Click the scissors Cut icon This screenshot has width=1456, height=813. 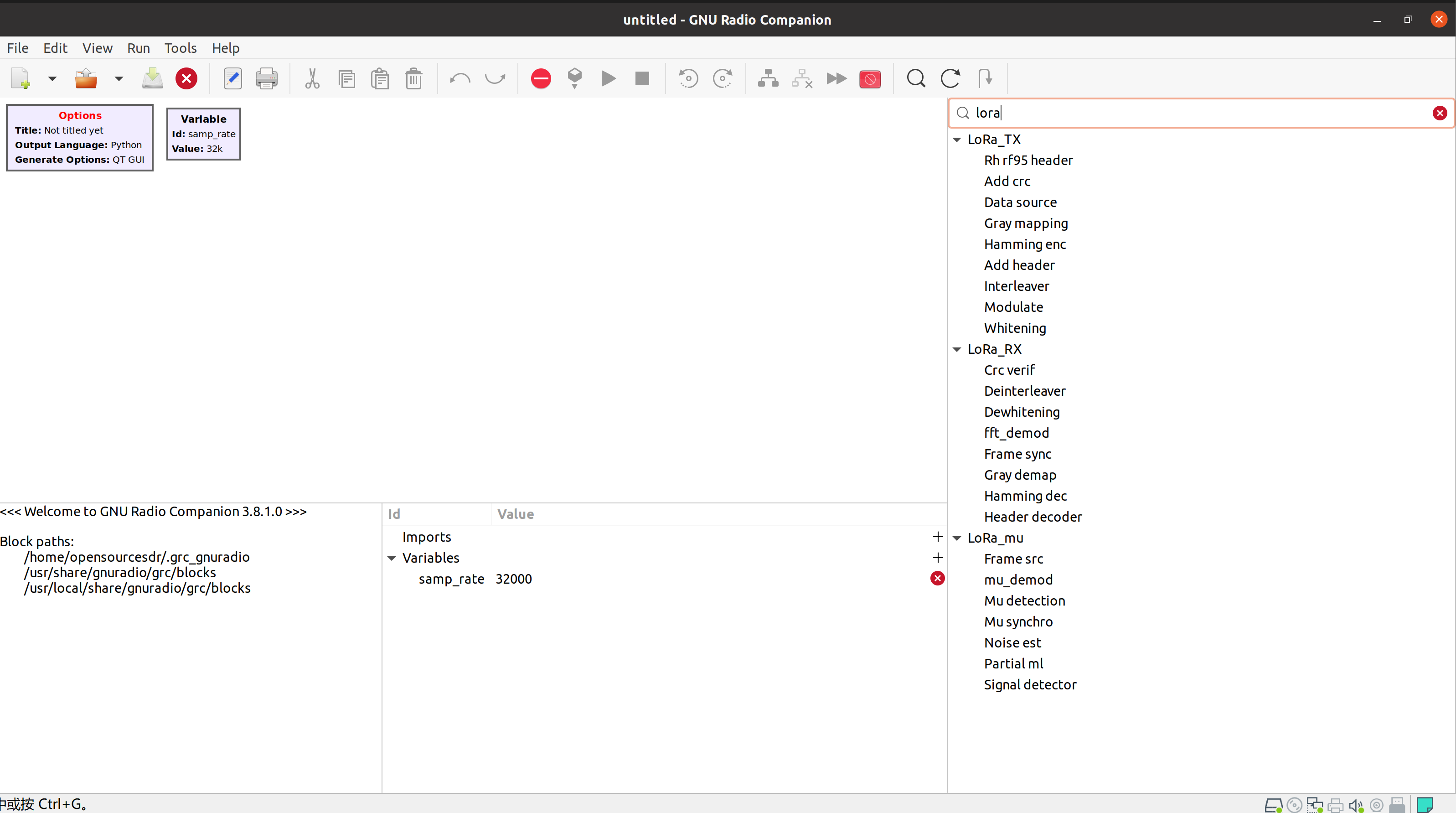(312, 78)
